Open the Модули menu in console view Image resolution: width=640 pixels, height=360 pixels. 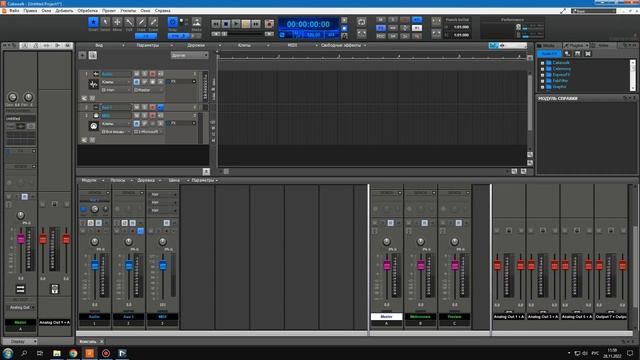coord(89,180)
